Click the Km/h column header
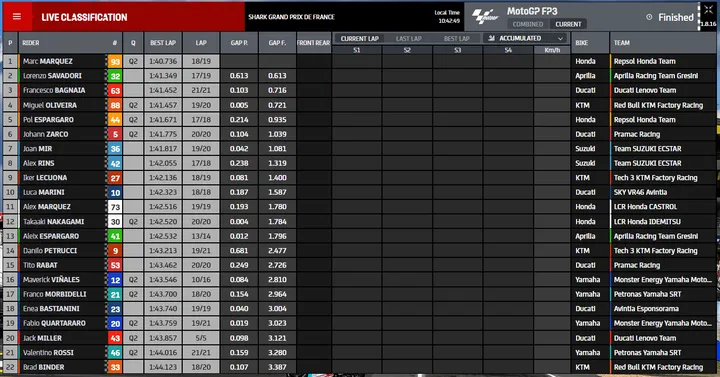The width and height of the screenshot is (720, 377). click(x=552, y=50)
